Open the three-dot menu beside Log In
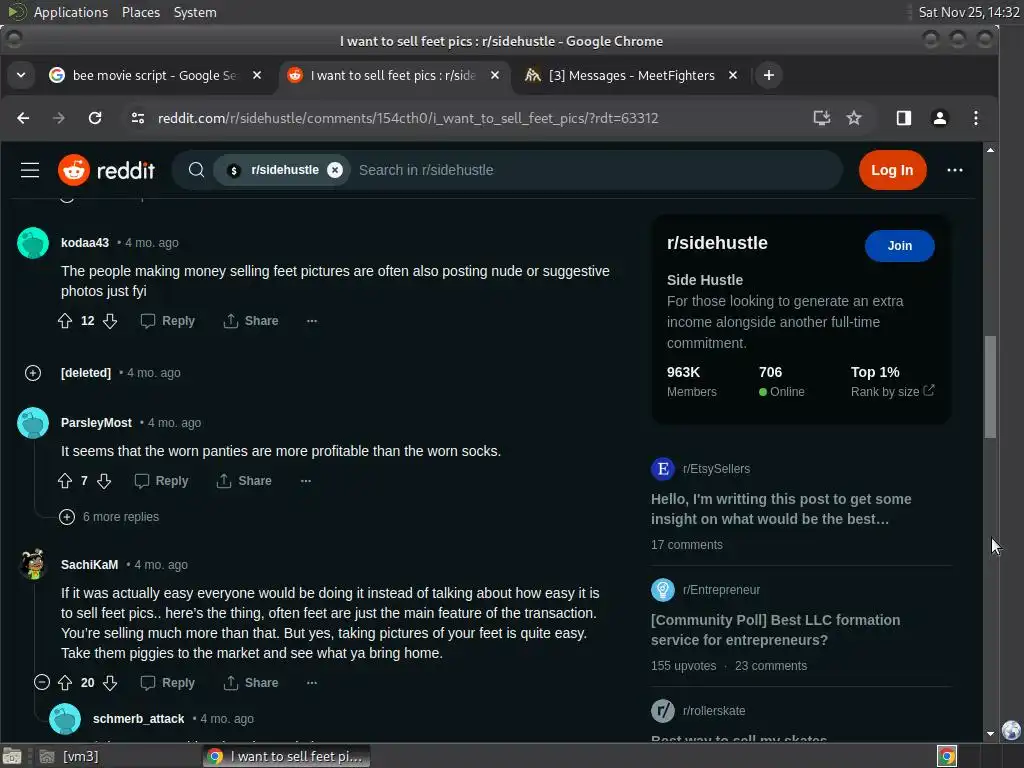1024x768 pixels. (955, 170)
